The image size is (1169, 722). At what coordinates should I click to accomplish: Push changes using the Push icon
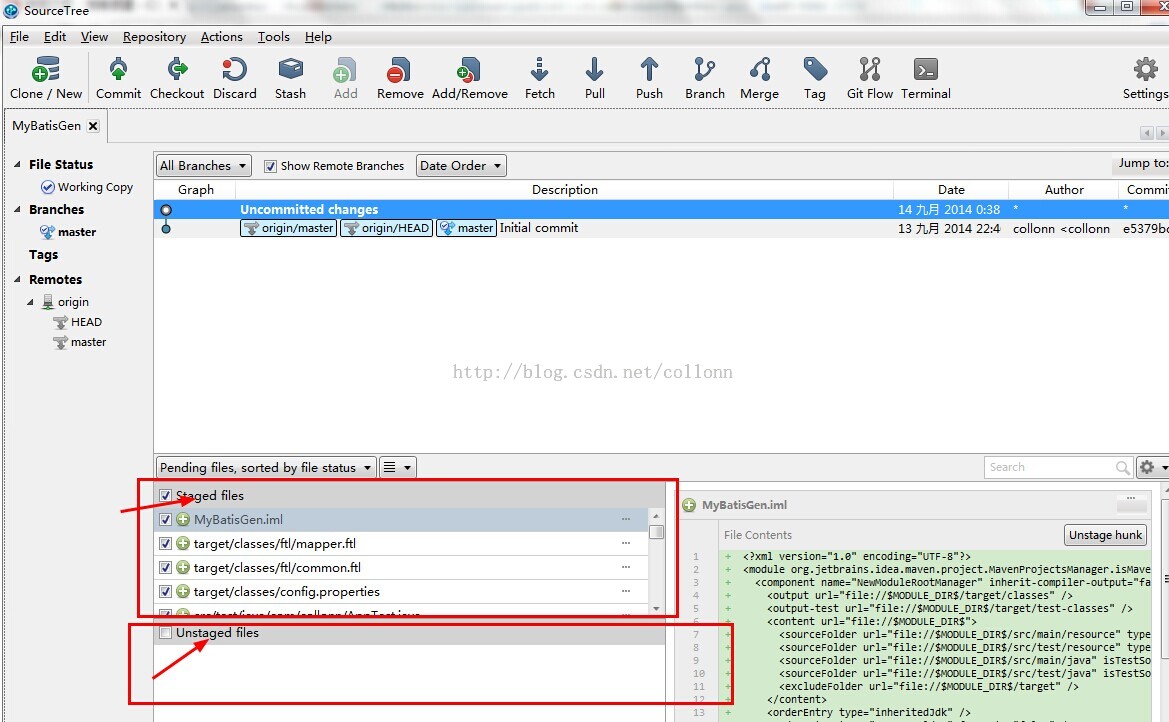tap(648, 75)
